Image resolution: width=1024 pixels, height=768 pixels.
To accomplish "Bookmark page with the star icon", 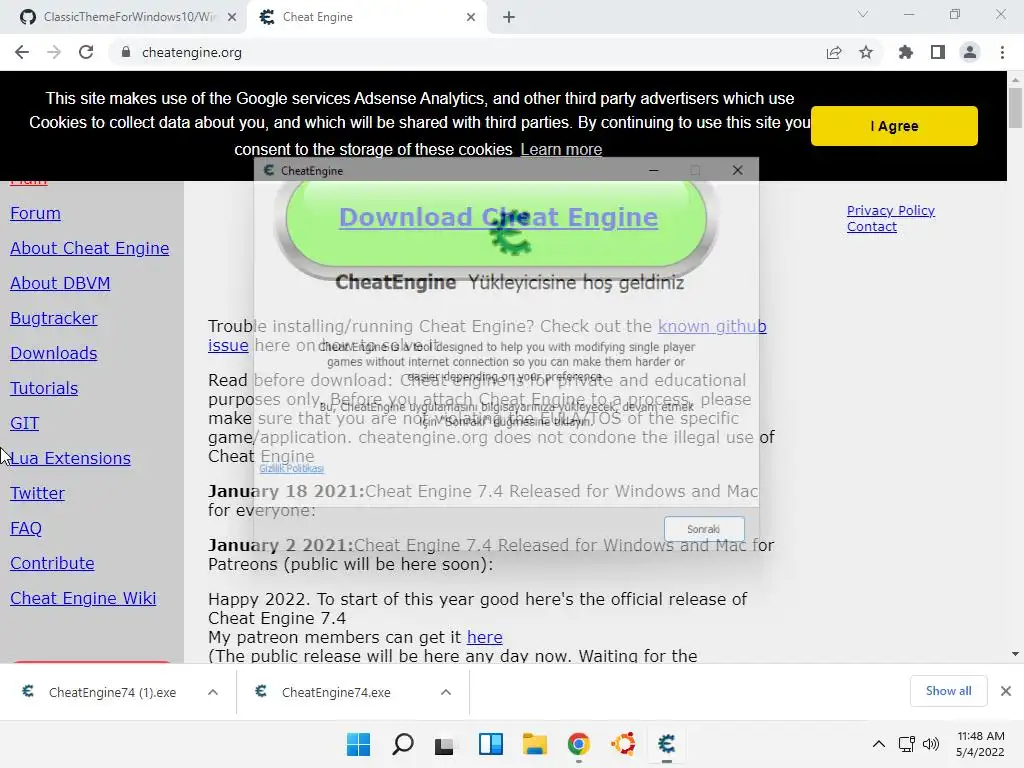I will point(866,52).
